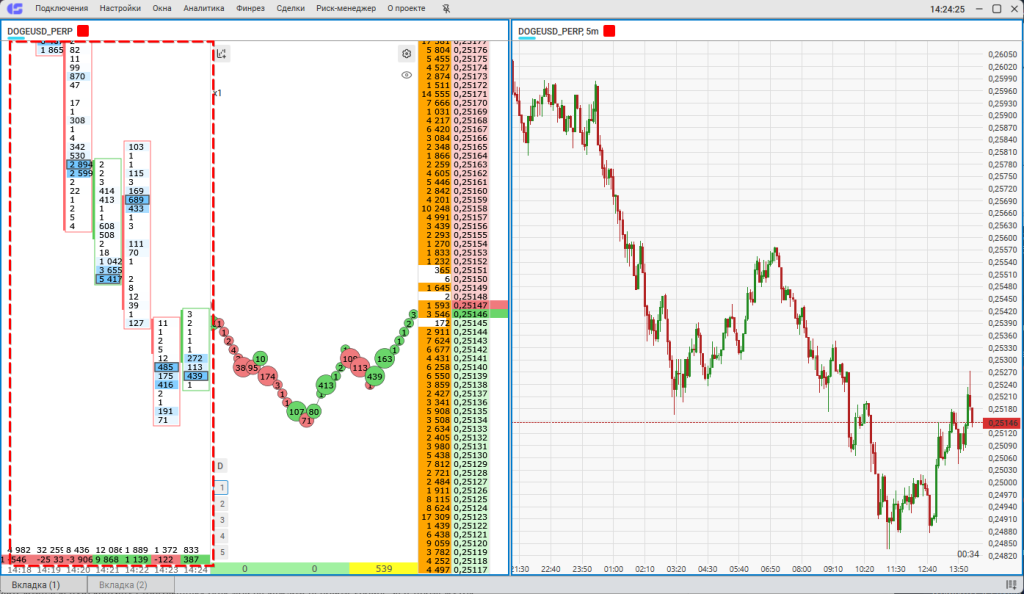Expand the Сделки menu
Image resolution: width=1024 pixels, height=594 pixels.
click(x=290, y=9)
